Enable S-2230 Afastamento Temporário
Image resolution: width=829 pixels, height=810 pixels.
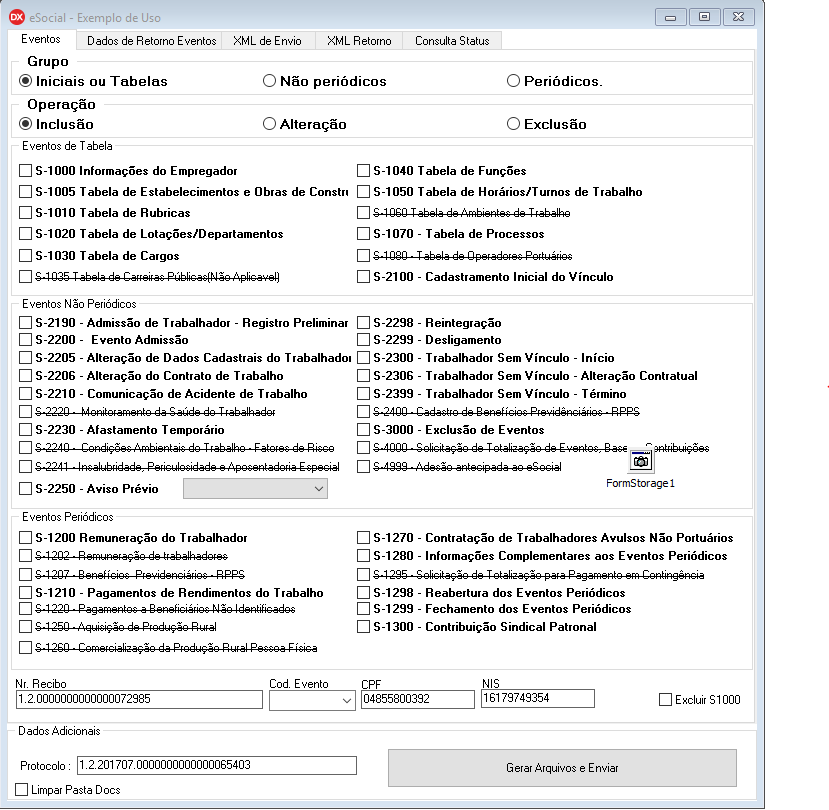click(25, 429)
